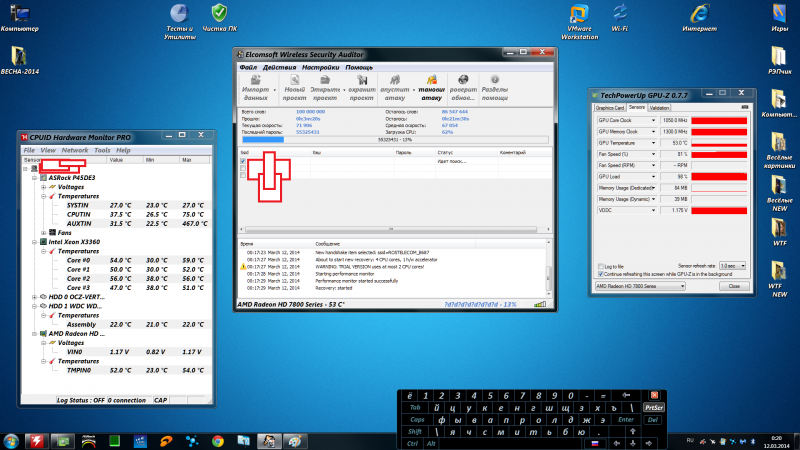Open the Настройки menu
Viewport: 800px width, 450px height.
click(320, 67)
